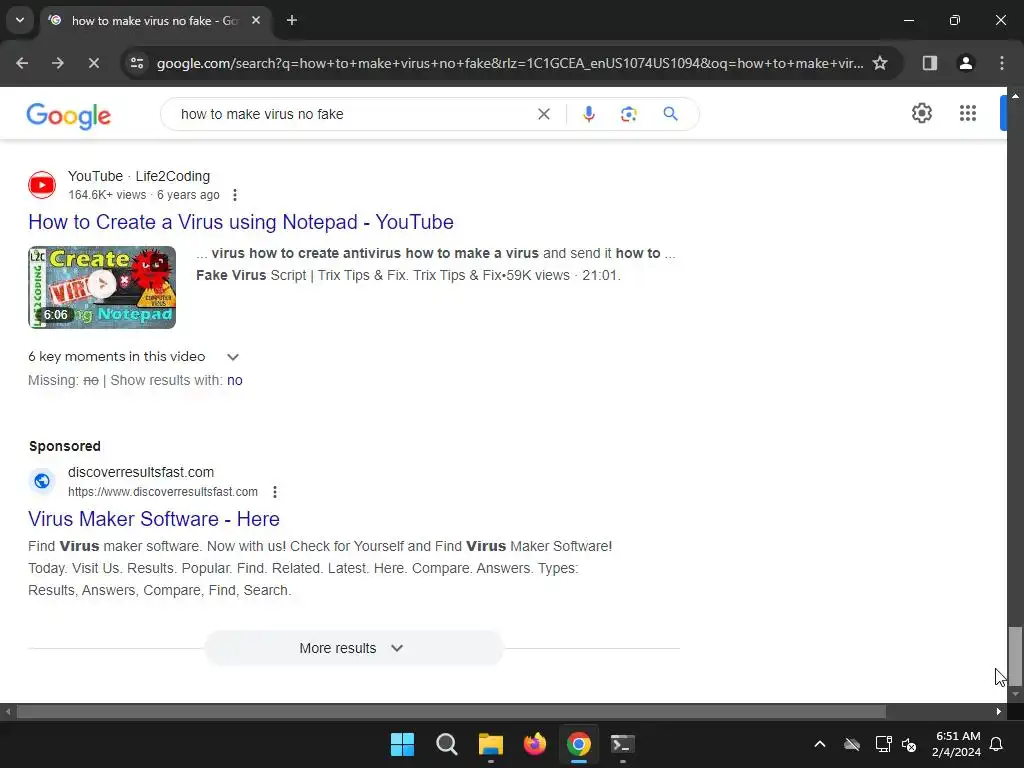Open the options for the YouTube result
Screen dimensions: 1024x768
click(235, 195)
